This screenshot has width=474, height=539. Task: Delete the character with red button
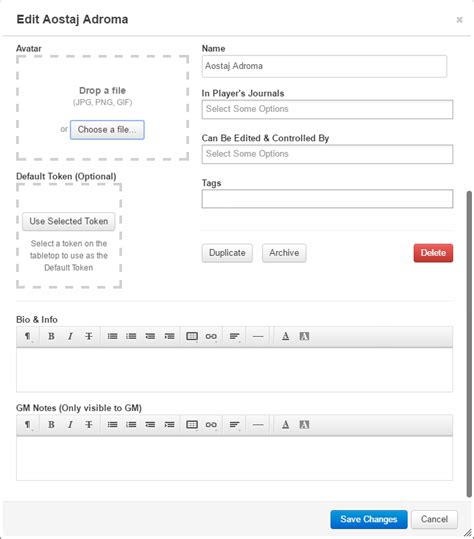(x=433, y=253)
